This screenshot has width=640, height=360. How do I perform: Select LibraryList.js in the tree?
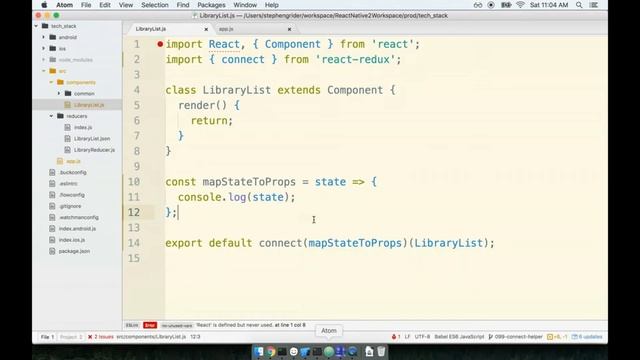click(89, 105)
